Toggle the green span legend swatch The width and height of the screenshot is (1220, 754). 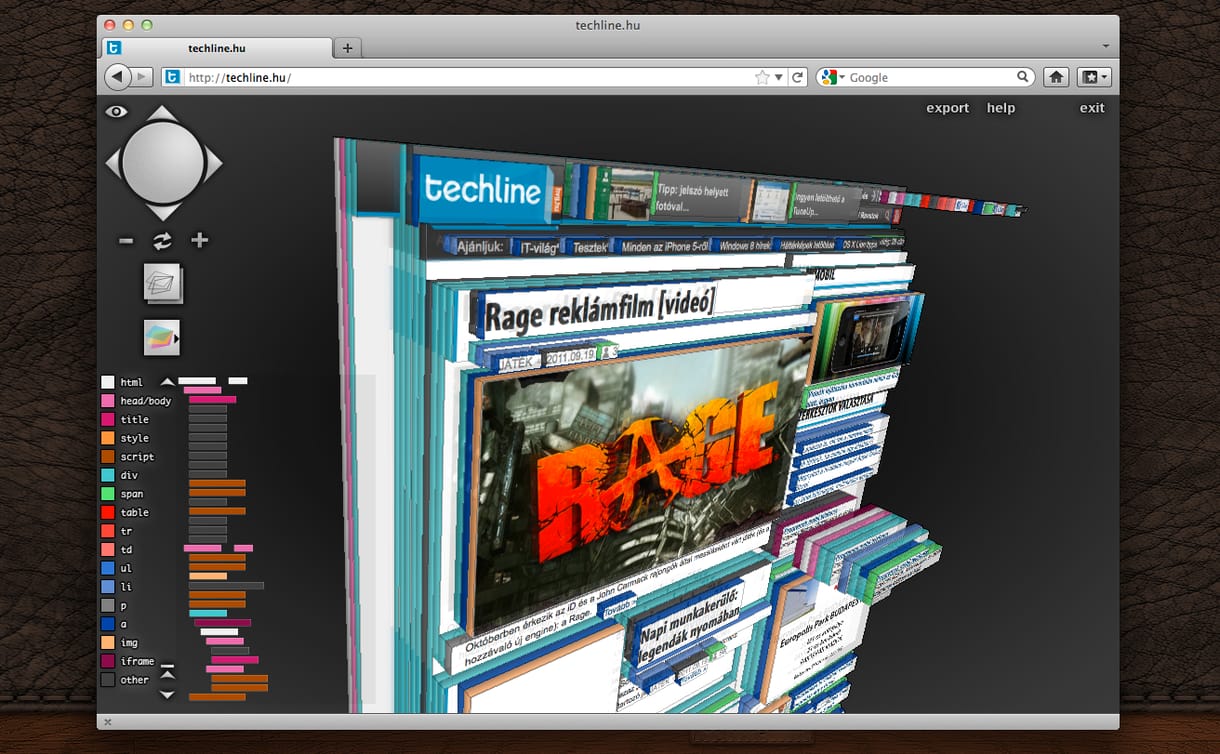pyautogui.click(x=107, y=494)
